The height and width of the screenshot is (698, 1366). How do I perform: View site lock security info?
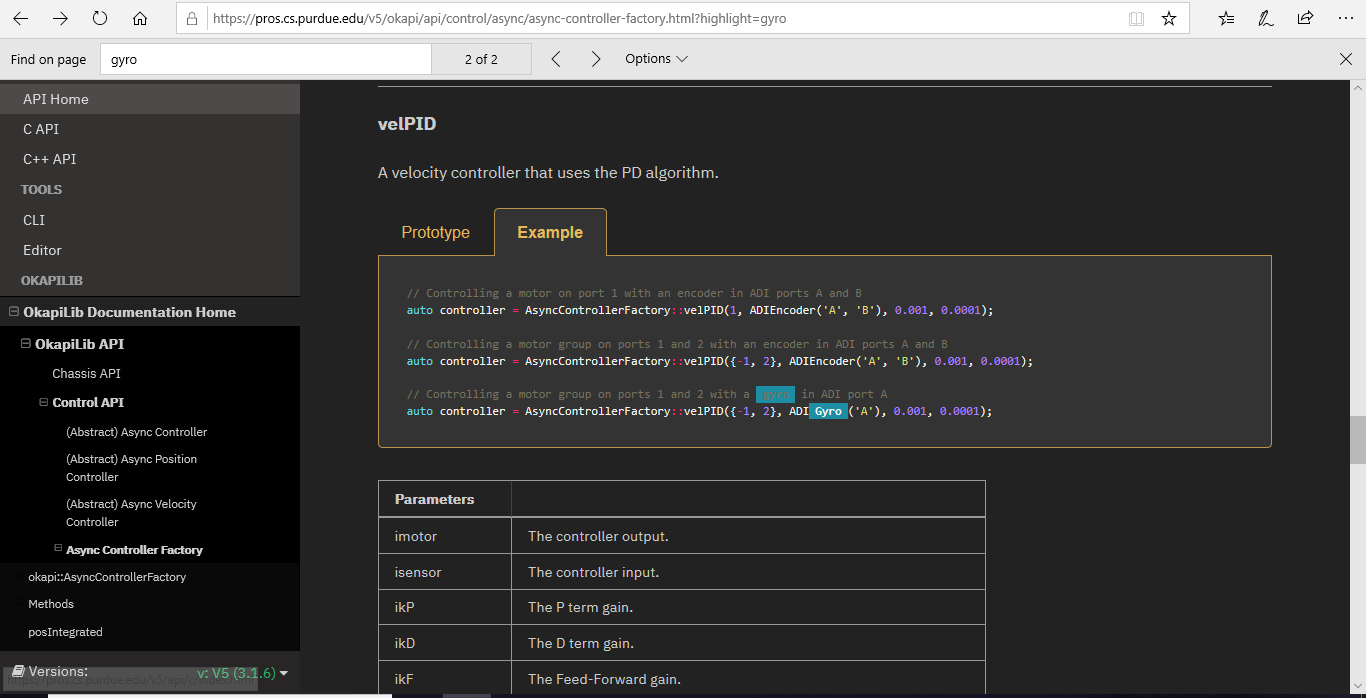coord(193,19)
